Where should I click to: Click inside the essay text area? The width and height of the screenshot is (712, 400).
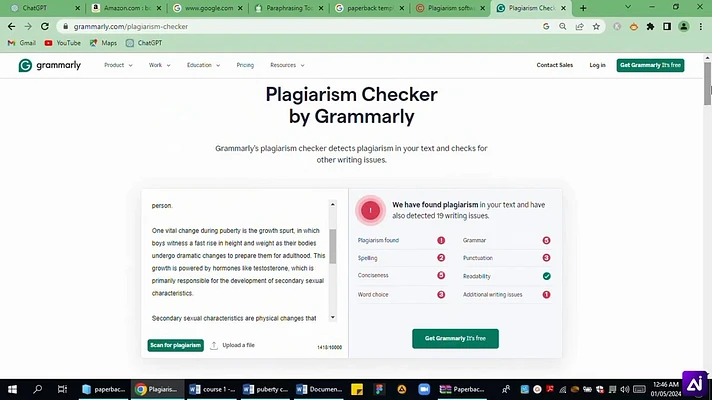click(x=238, y=262)
